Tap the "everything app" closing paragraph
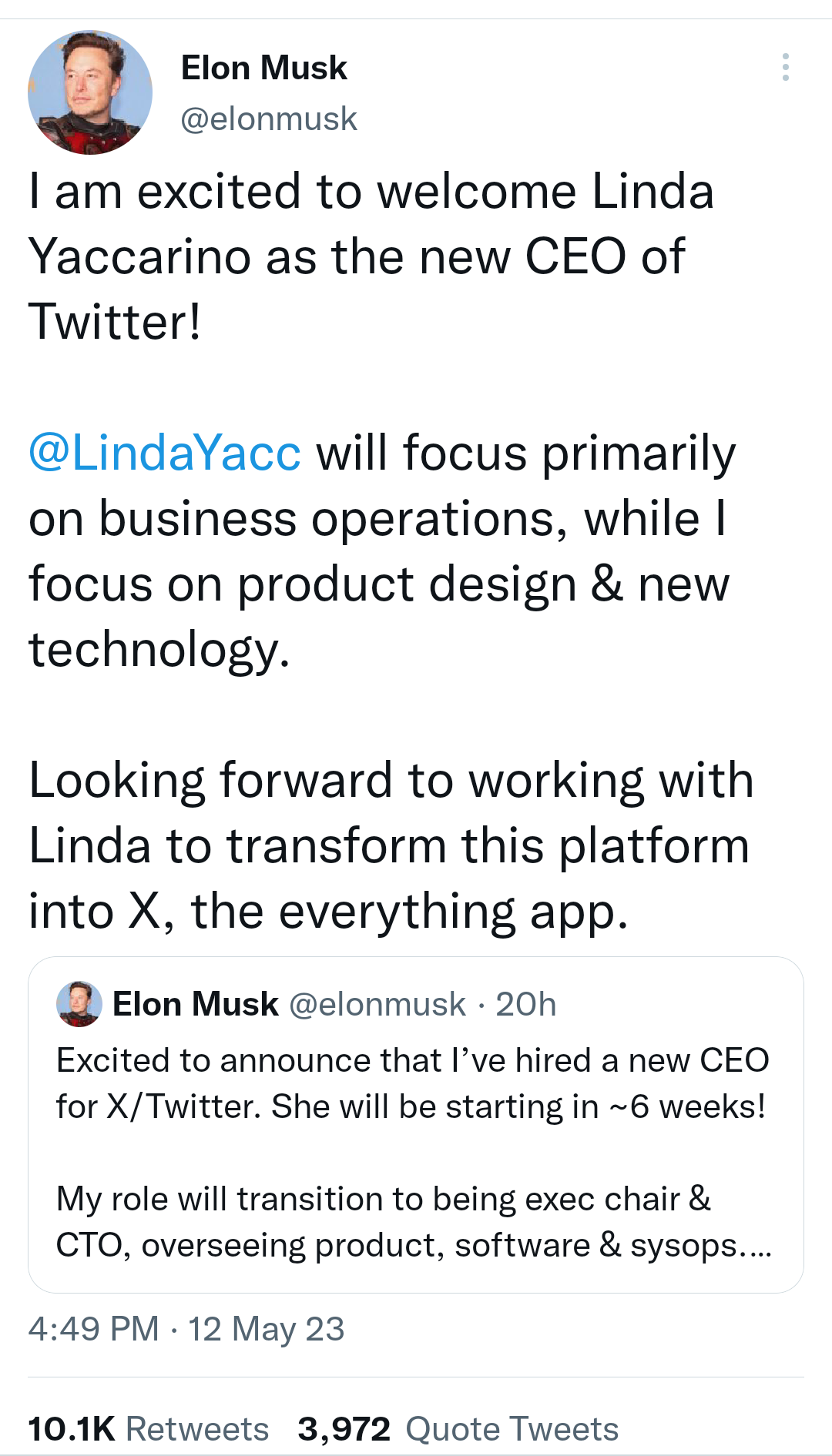This screenshot has width=832, height=1456. point(389,845)
